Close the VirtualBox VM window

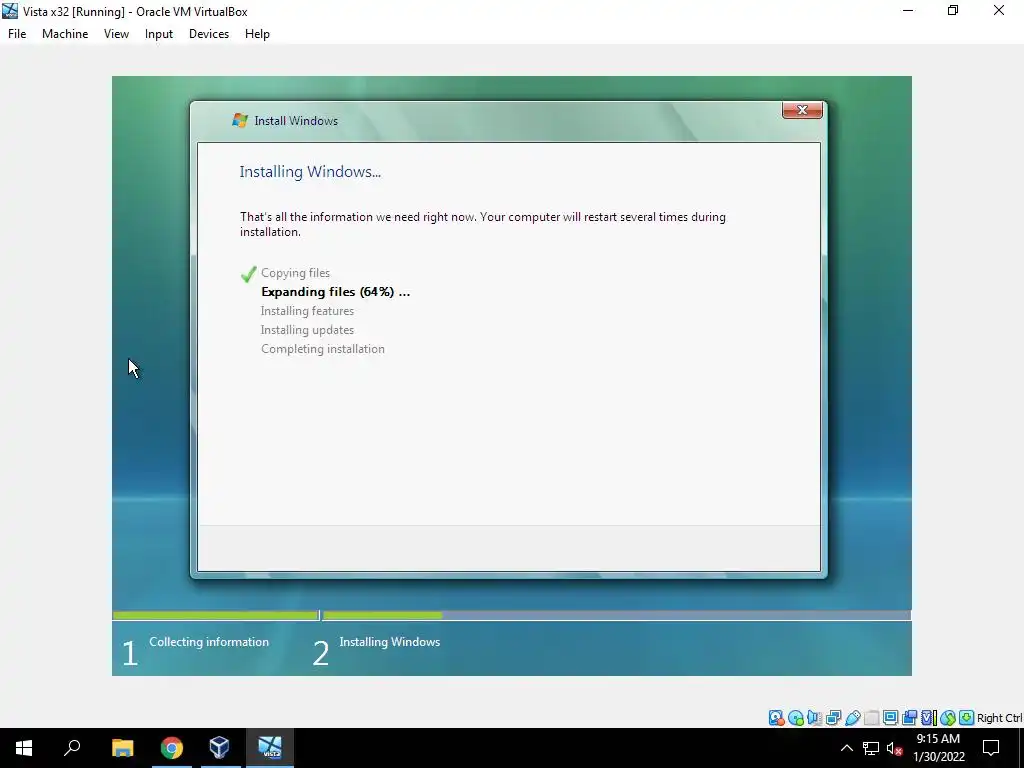[999, 10]
